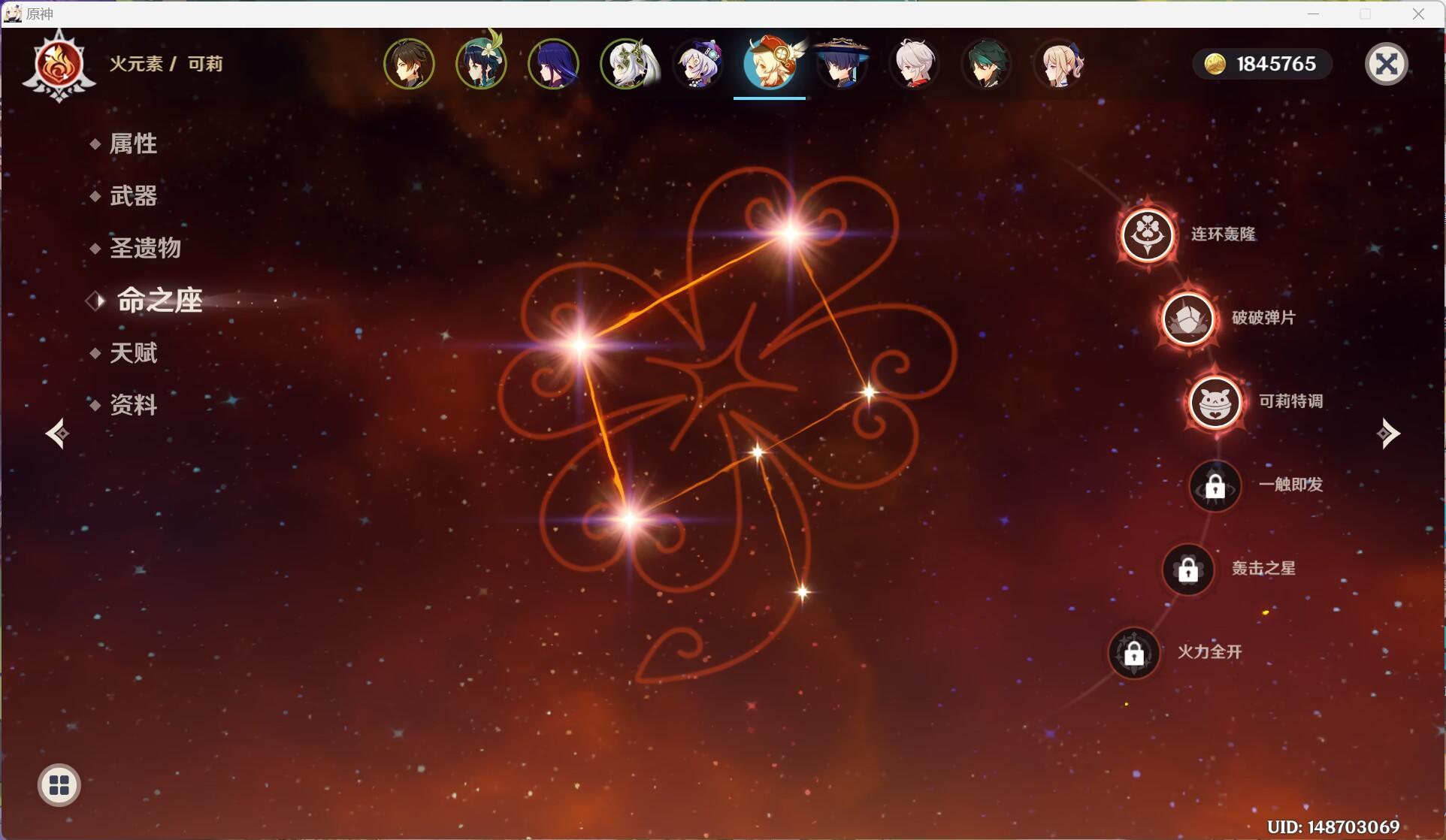Click the 一触即发 label text
Image resolution: width=1446 pixels, height=840 pixels.
click(x=1290, y=485)
